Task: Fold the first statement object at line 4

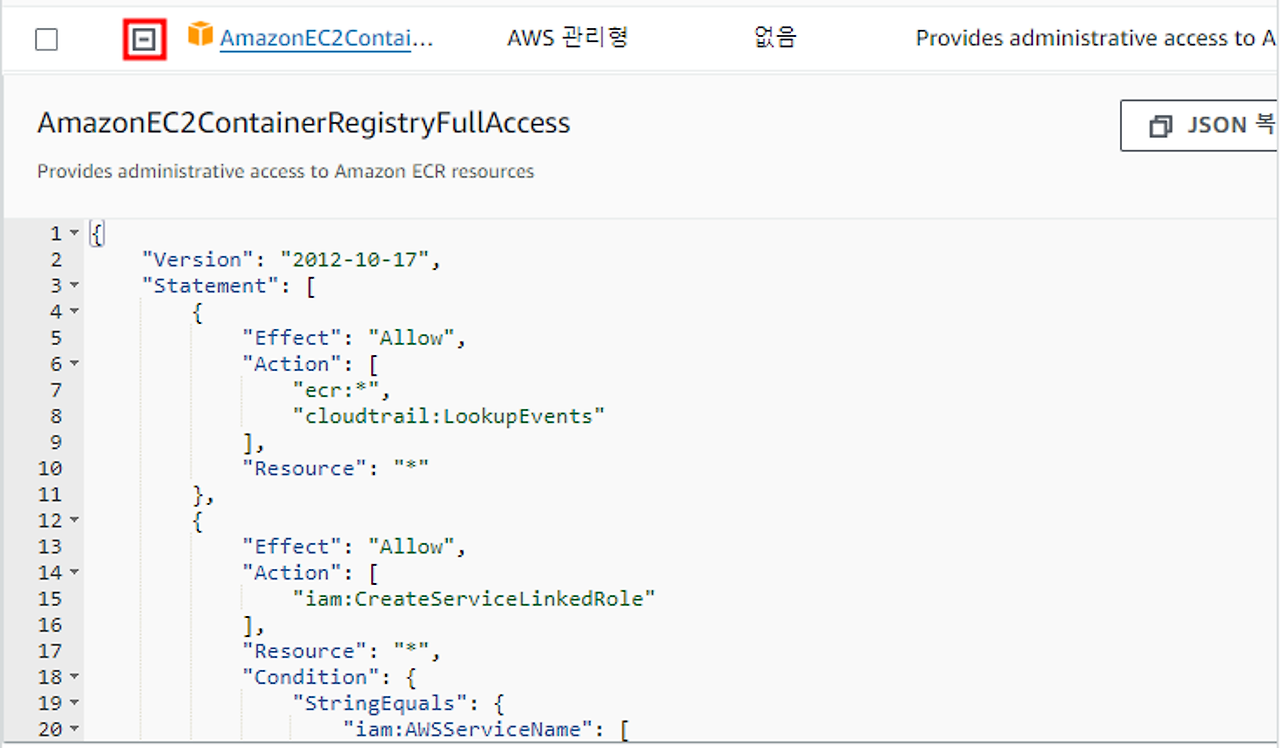Action: [75, 312]
